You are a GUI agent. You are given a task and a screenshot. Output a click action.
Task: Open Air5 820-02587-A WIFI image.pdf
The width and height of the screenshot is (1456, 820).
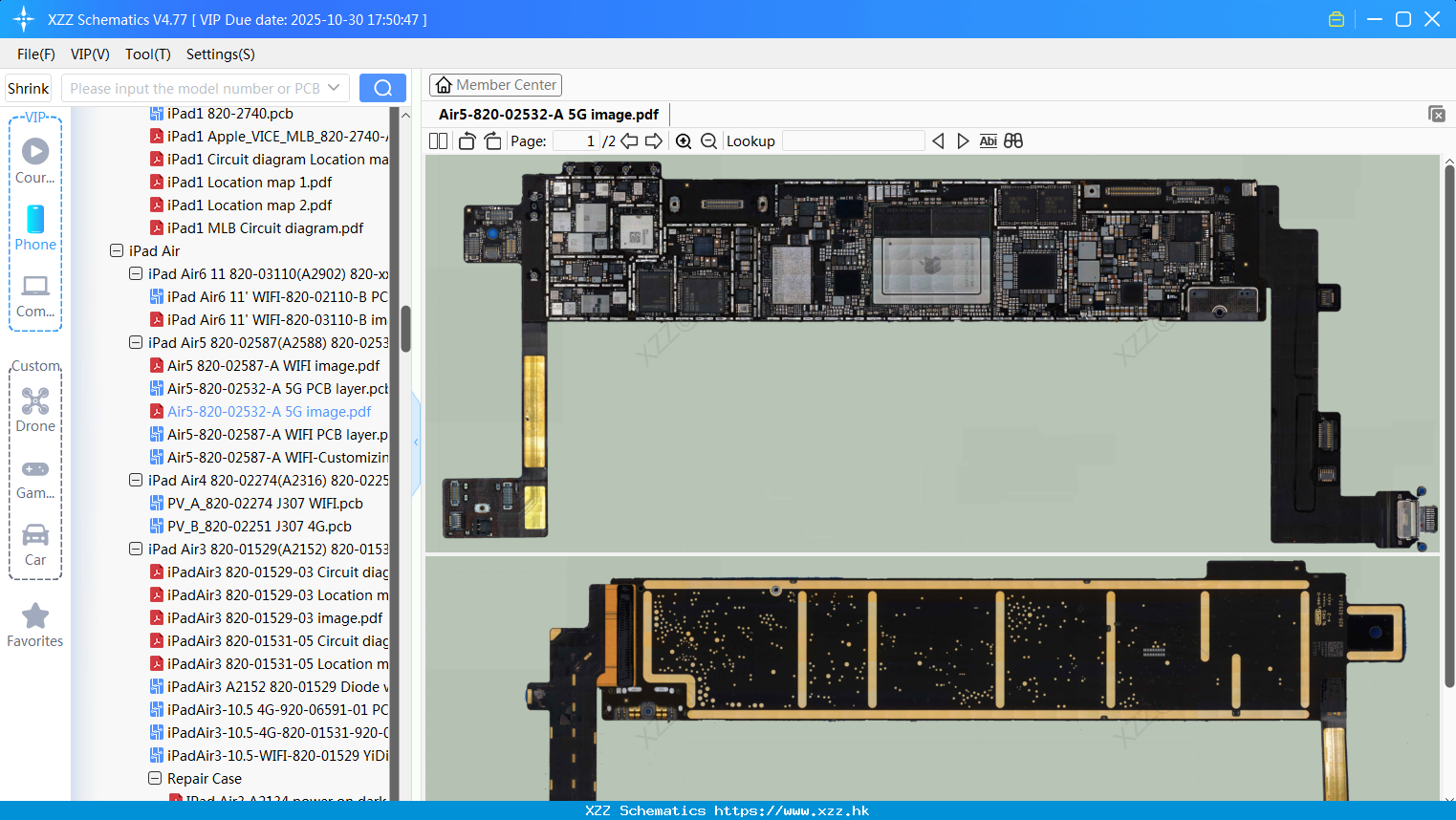coord(273,365)
